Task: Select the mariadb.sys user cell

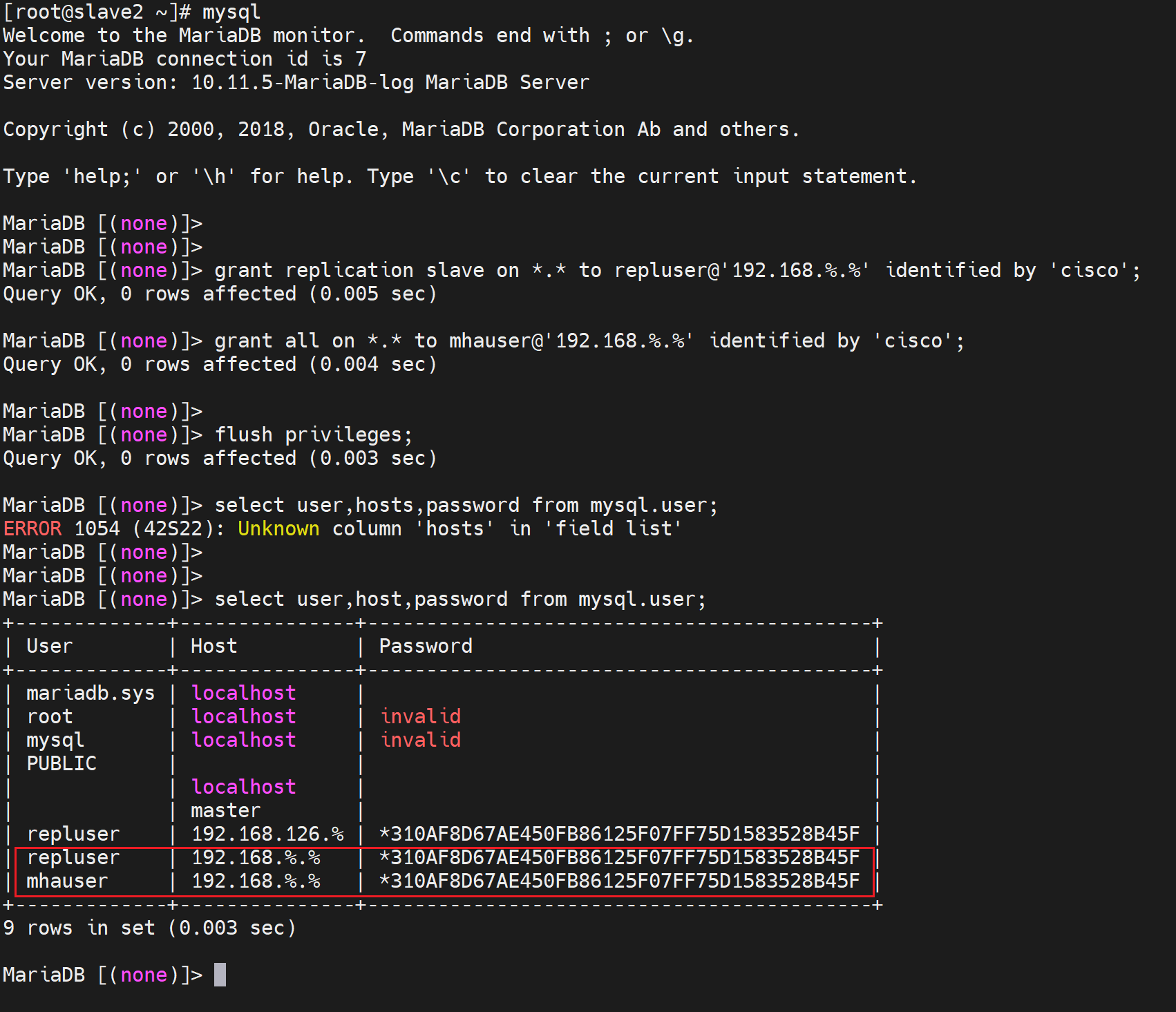Action: (91, 693)
